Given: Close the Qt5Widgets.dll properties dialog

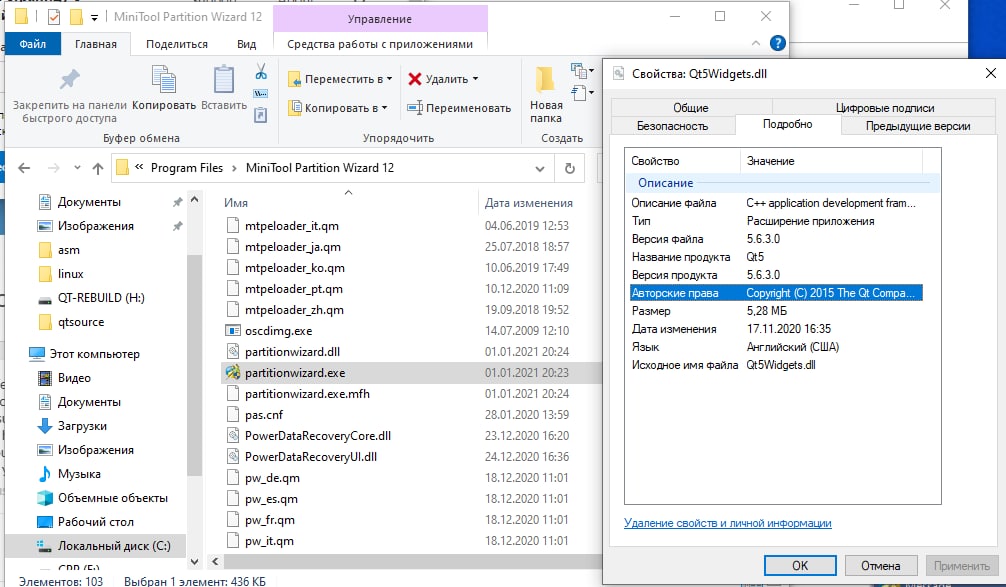Looking at the screenshot, I should coord(991,74).
